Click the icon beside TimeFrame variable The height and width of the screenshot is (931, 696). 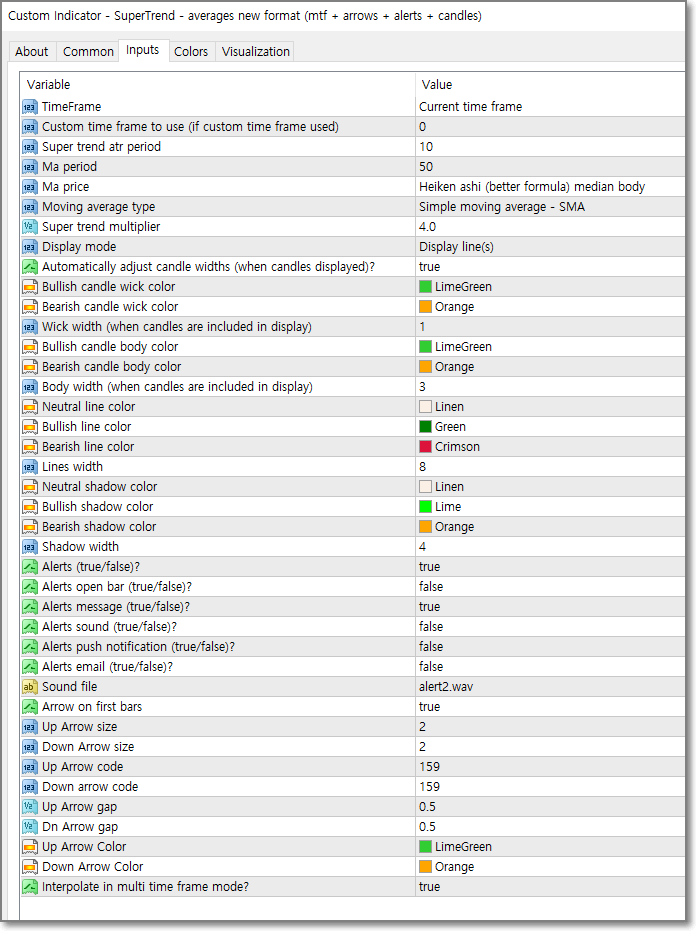(x=30, y=107)
